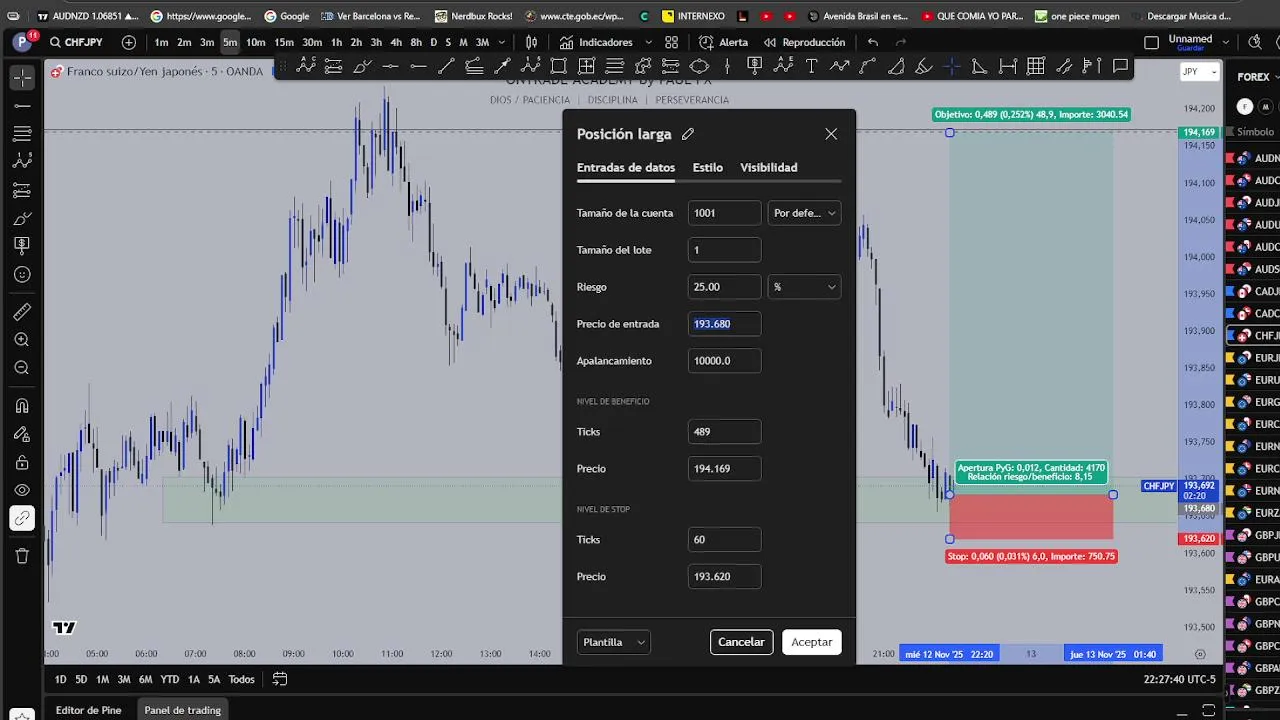Open the emoji icons tool in left toolbar
1280x720 pixels.
click(22, 274)
